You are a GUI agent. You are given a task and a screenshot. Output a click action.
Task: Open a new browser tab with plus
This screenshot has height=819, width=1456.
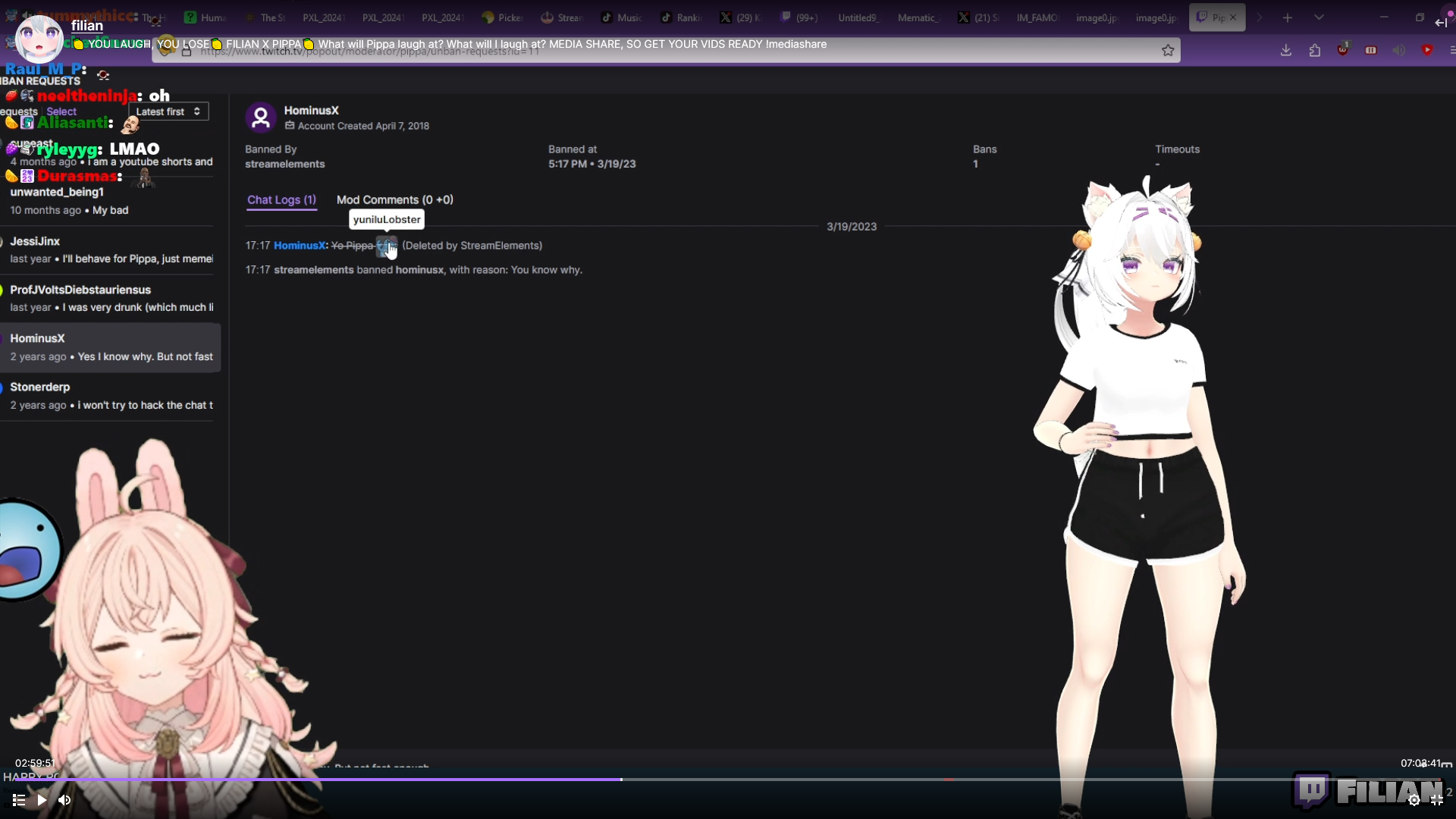(1287, 17)
